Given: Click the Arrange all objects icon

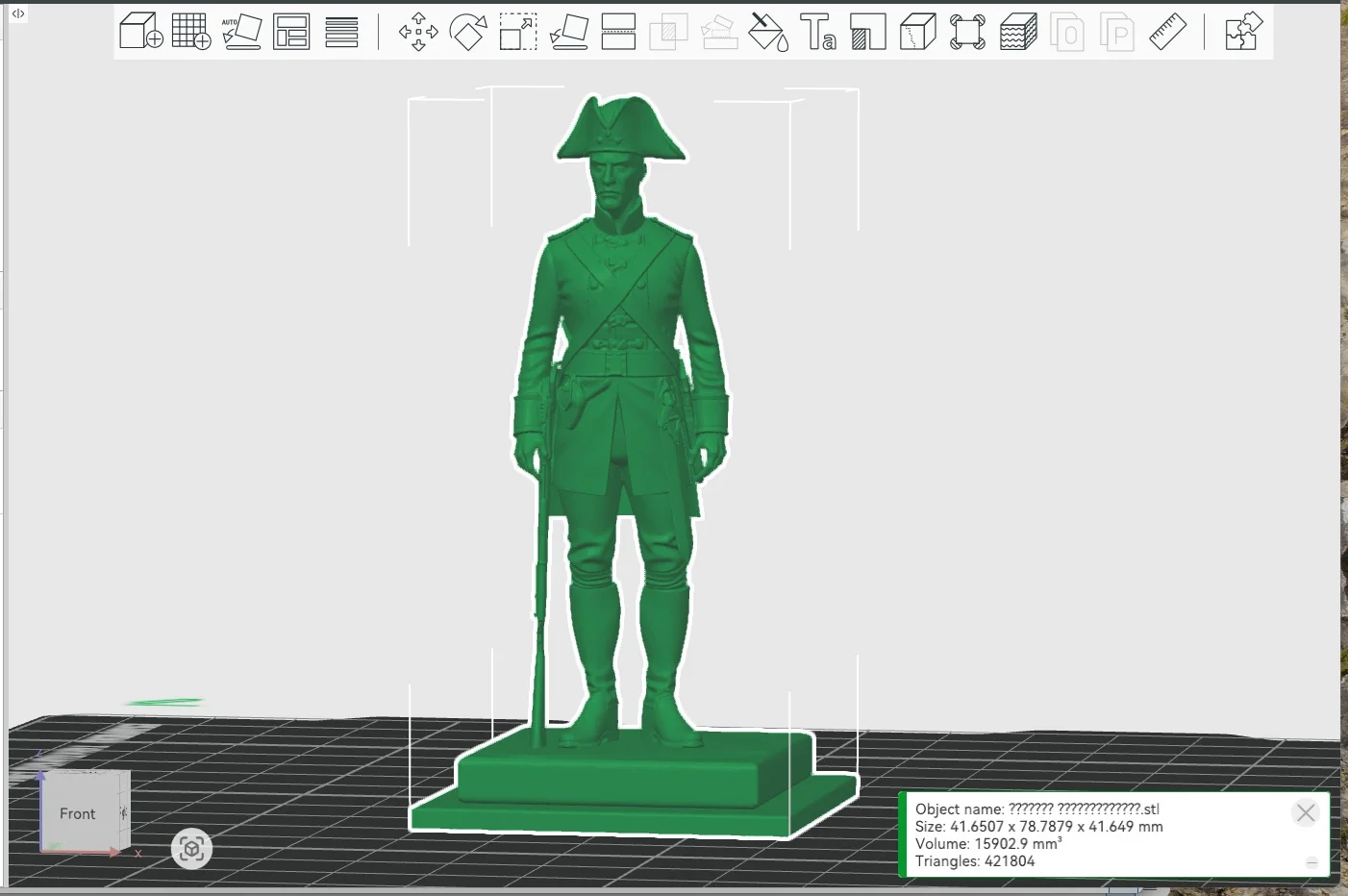Looking at the screenshot, I should 291,32.
